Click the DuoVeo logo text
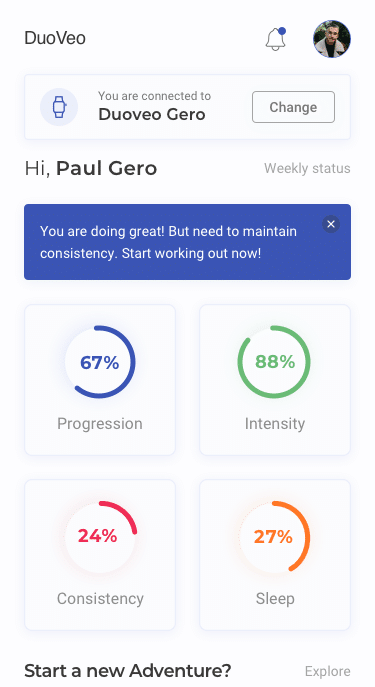Viewport: 375px width, 687px height. [x=55, y=38]
